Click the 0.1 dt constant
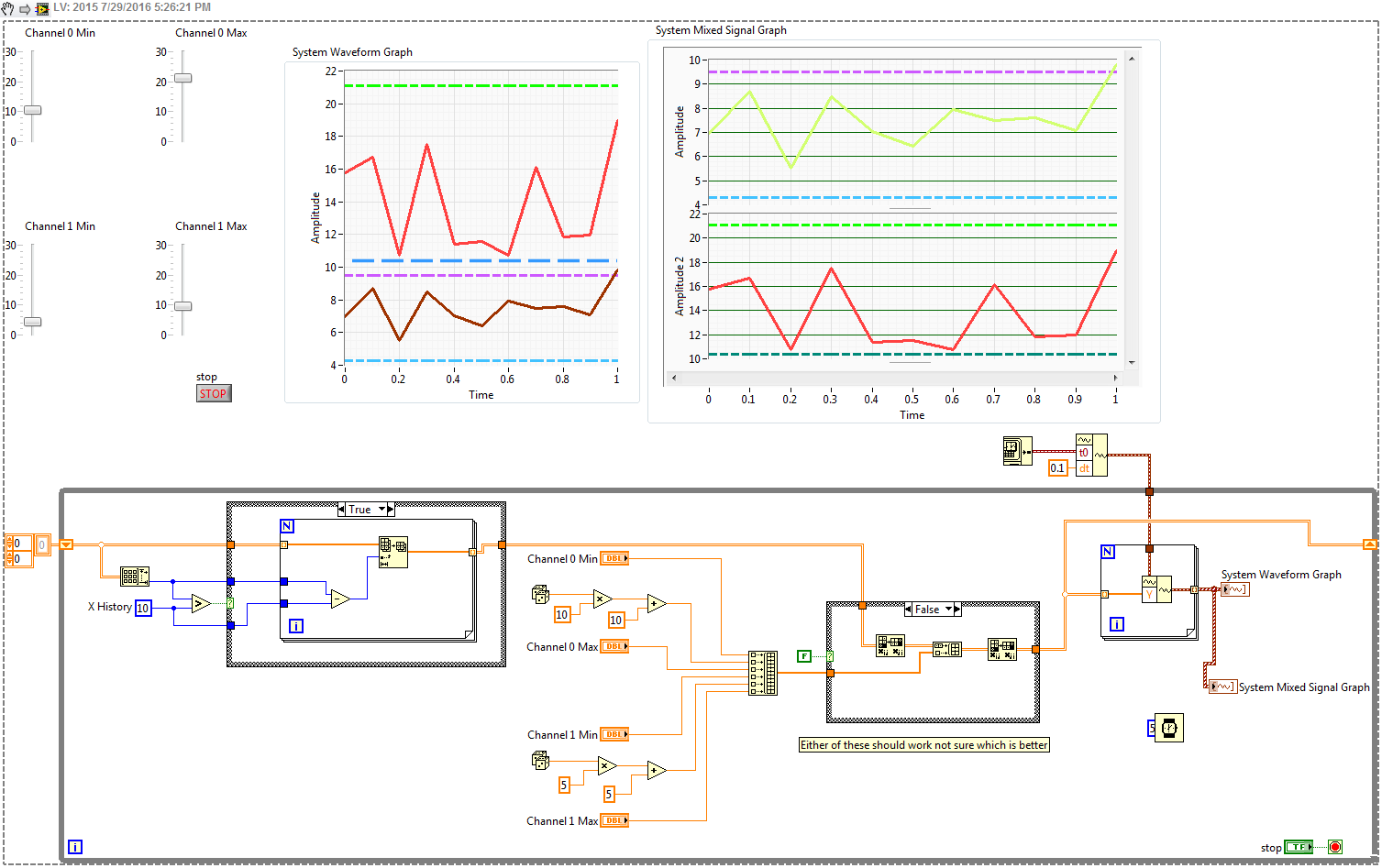Viewport: 1382px width, 868px height. (x=1058, y=468)
